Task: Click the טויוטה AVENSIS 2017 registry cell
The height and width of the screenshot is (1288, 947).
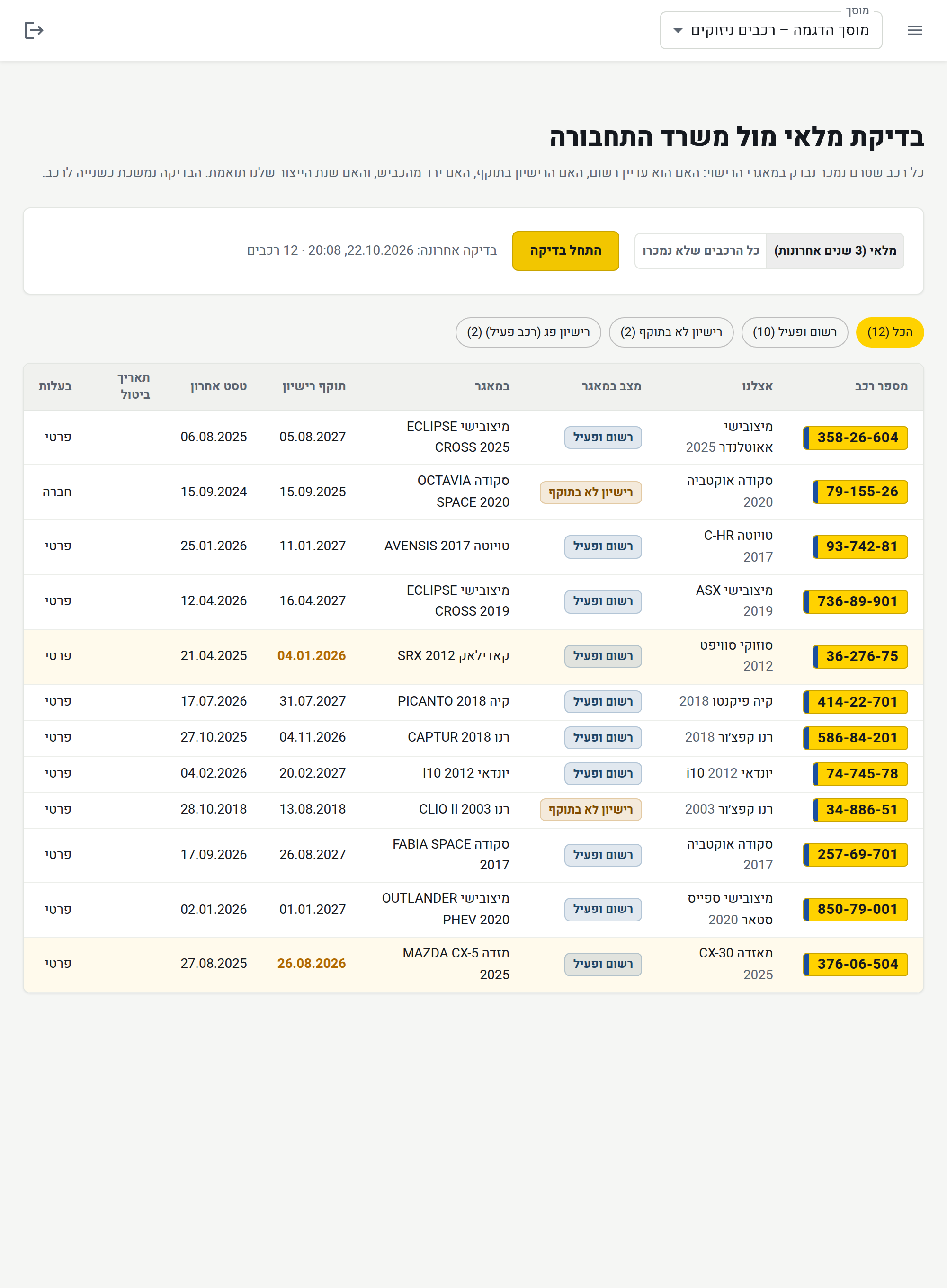Action: click(447, 546)
